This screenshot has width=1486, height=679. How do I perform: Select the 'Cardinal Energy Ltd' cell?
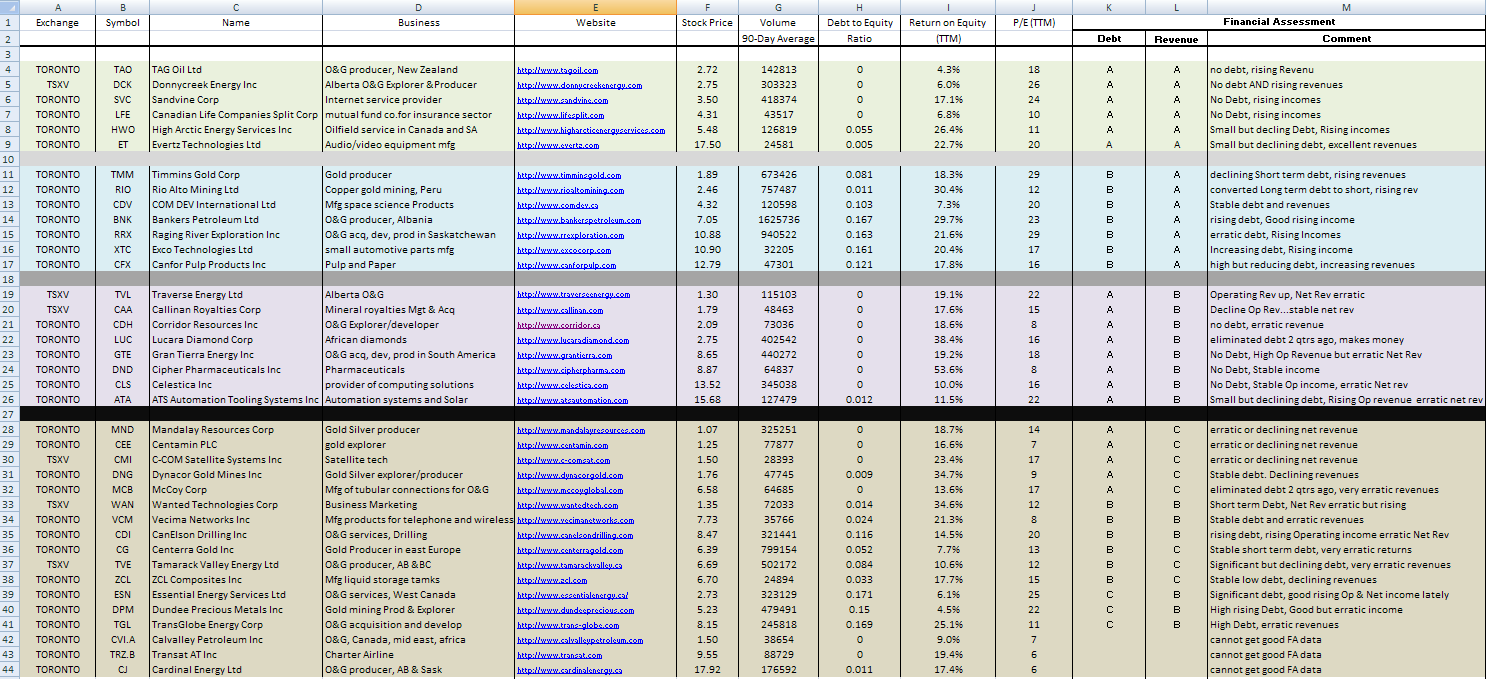click(236, 670)
